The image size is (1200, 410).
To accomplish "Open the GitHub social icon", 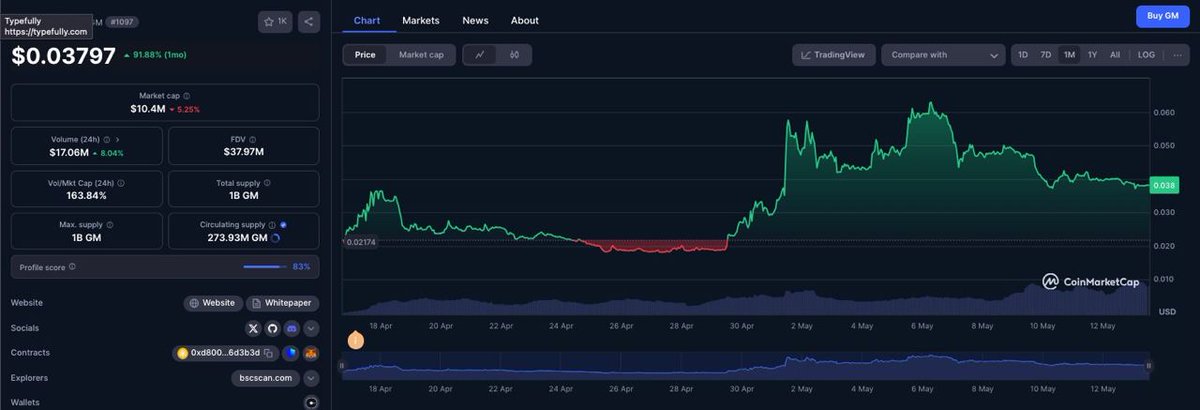I will pyautogui.click(x=273, y=328).
